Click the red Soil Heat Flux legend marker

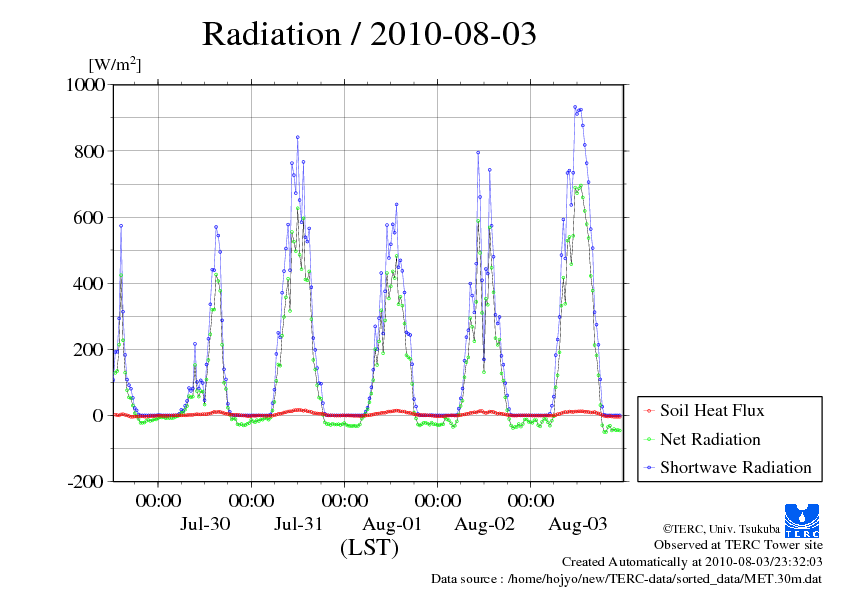[x=649, y=411]
